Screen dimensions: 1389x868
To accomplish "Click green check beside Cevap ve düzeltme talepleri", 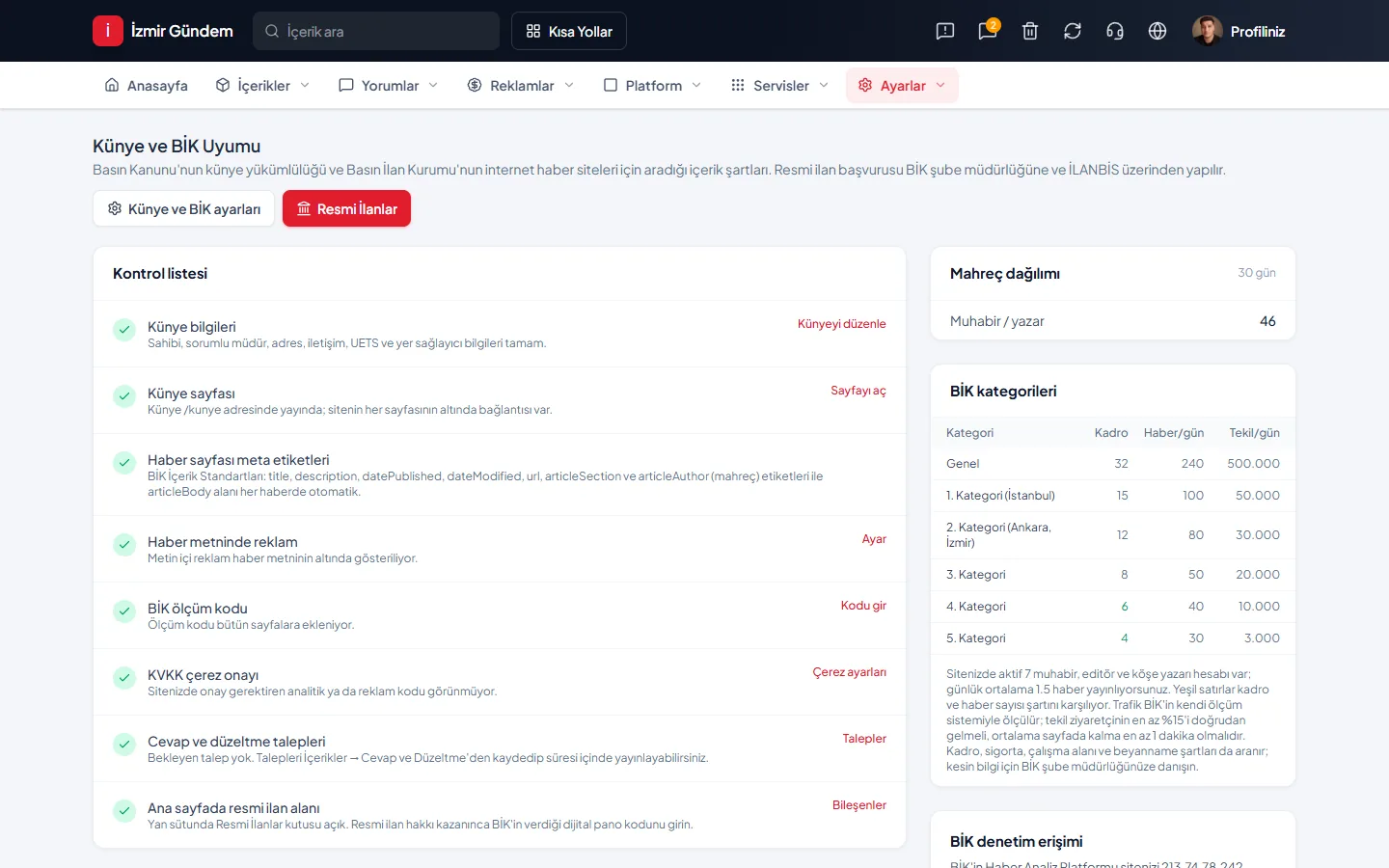I will click(124, 745).
